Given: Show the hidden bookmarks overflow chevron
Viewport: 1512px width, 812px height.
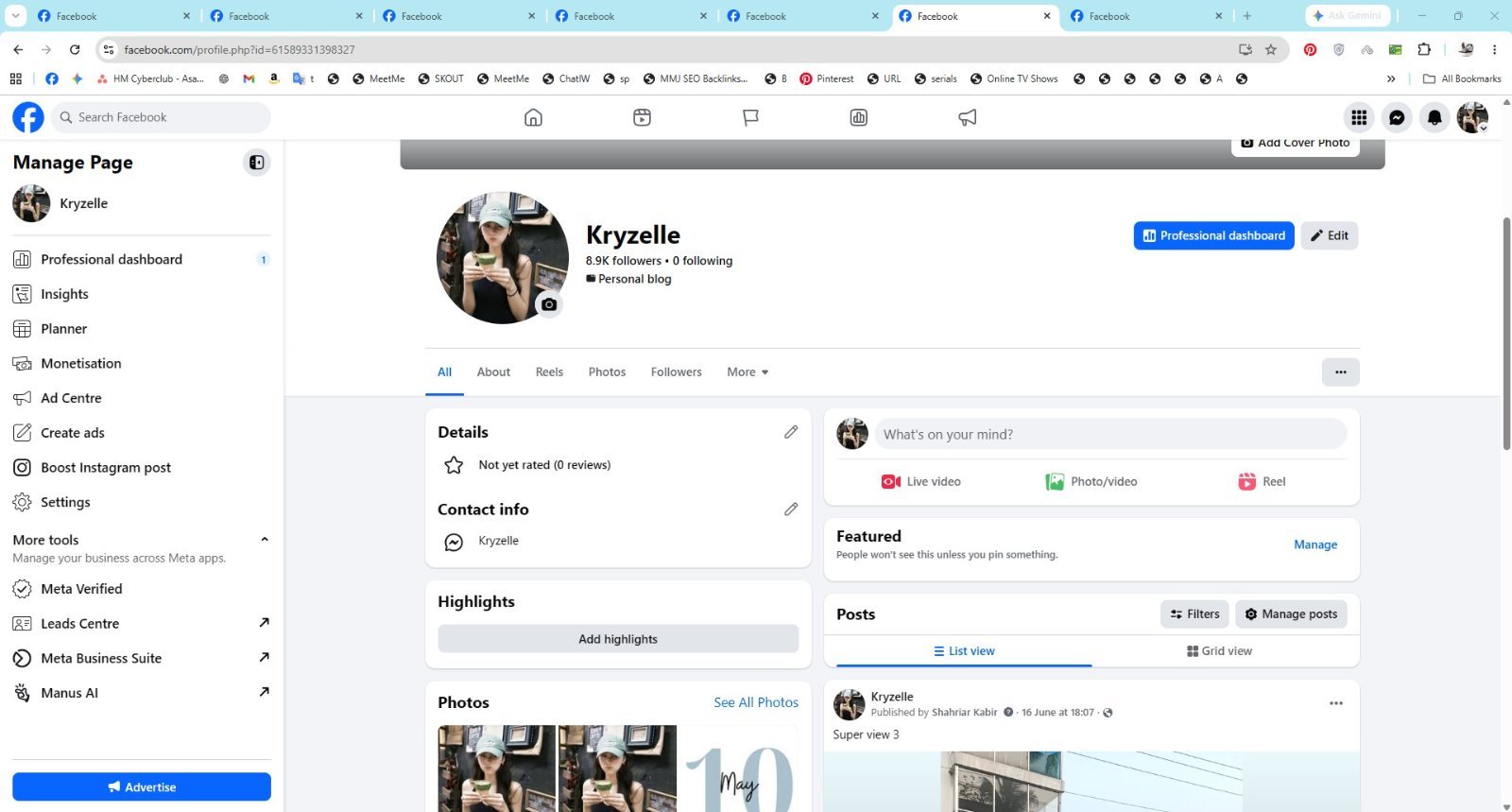Looking at the screenshot, I should 1391,78.
